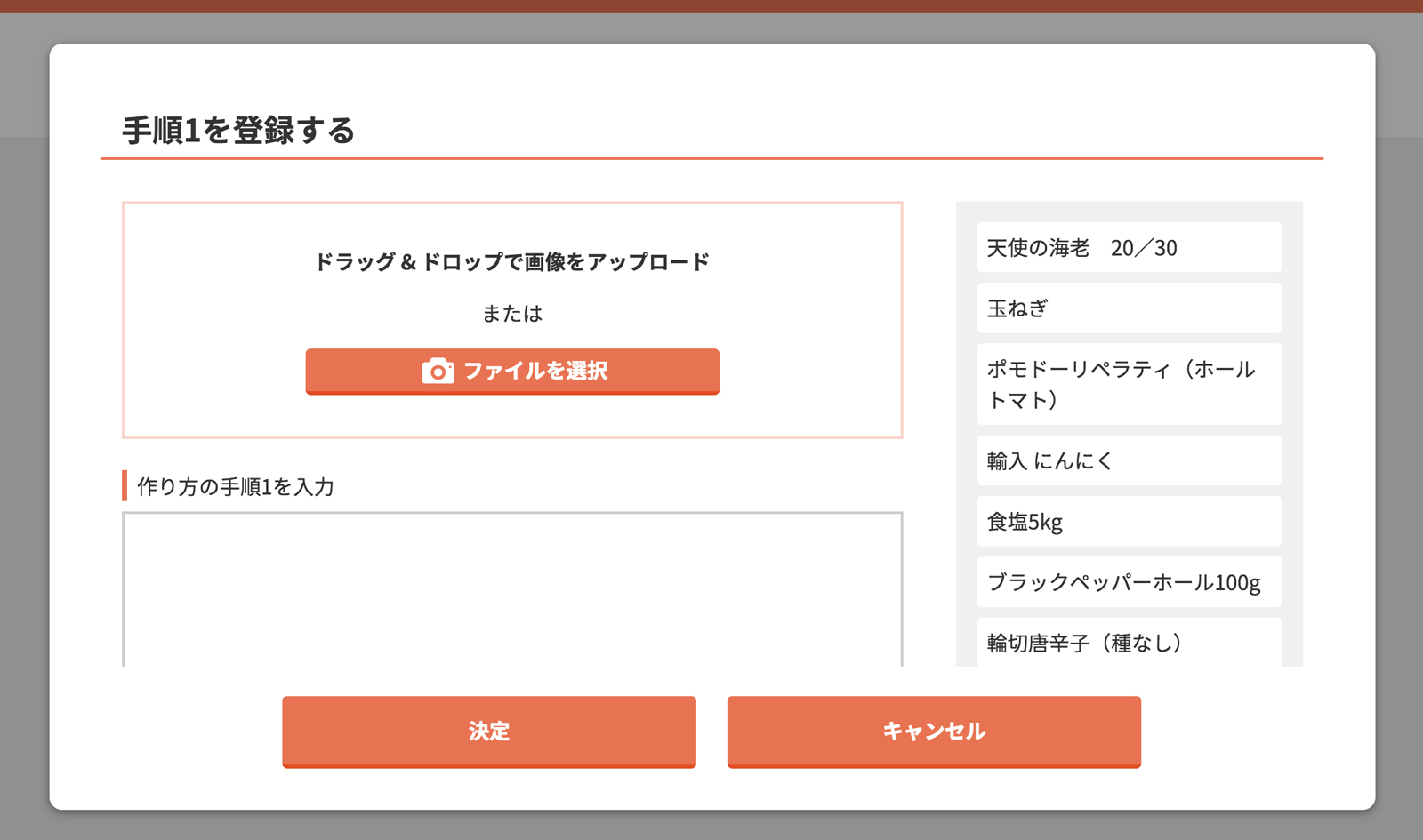Select the 輸入 にんにく ingredient
Screen dimensions: 1423x840
[x=1129, y=460]
